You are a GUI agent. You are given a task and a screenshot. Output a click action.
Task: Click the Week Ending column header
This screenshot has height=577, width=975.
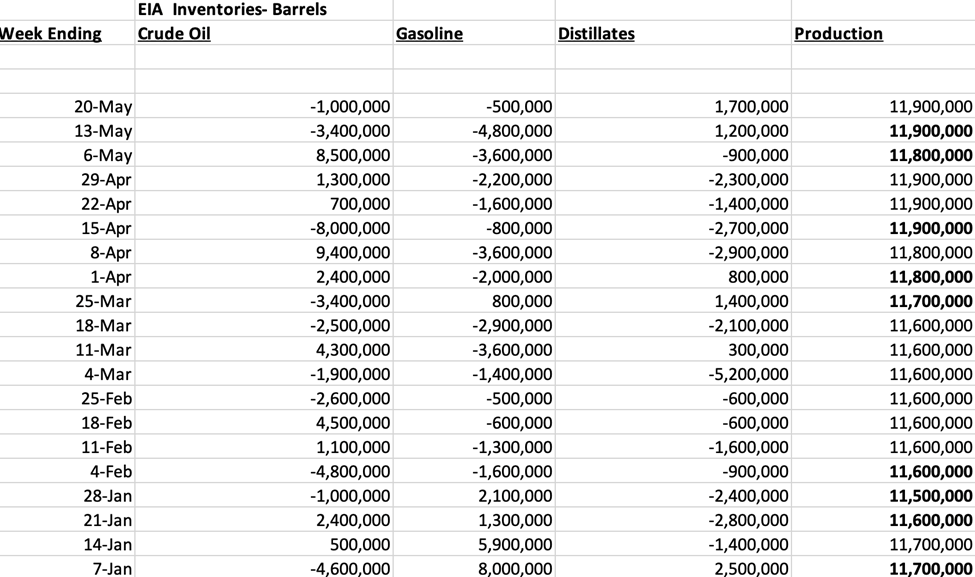pos(50,34)
